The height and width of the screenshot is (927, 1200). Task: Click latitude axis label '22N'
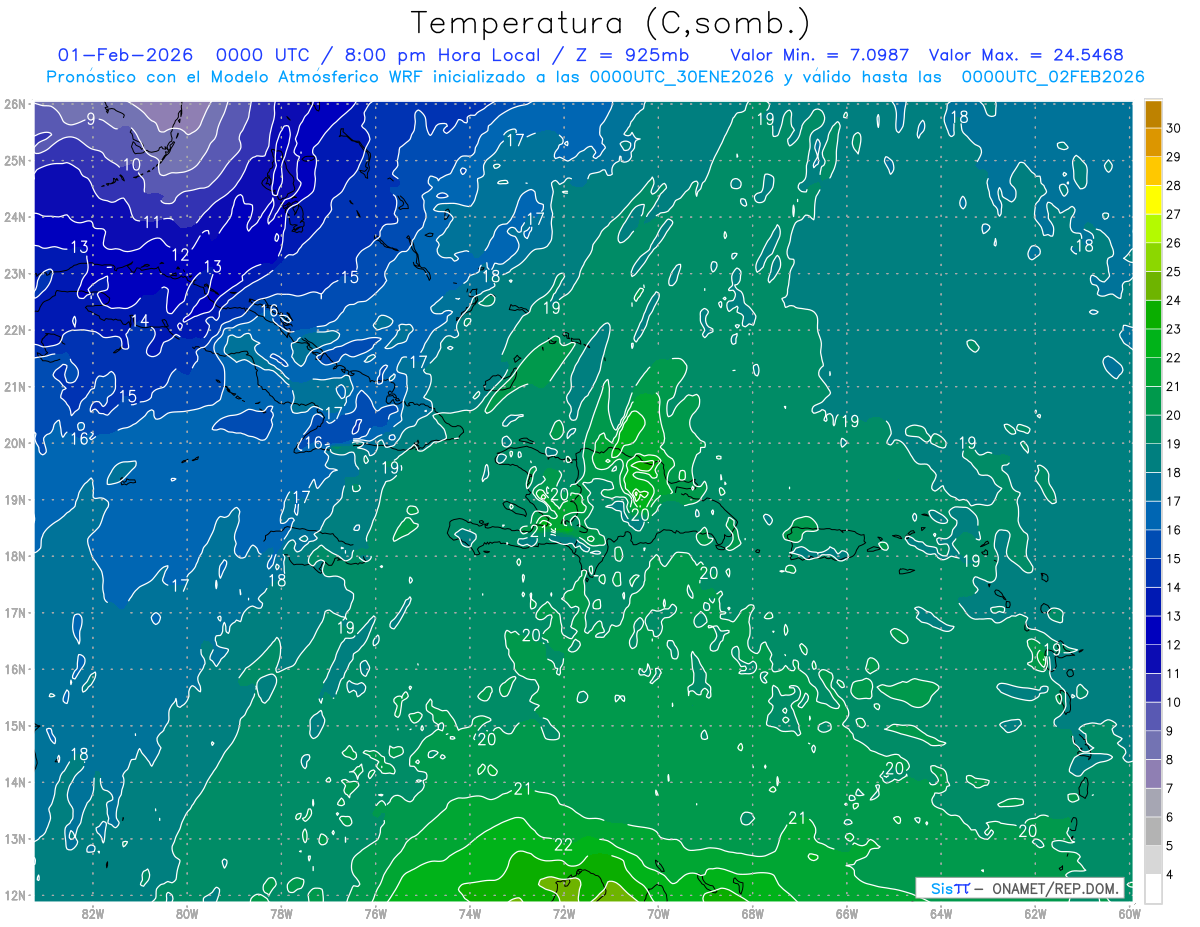pos(14,330)
